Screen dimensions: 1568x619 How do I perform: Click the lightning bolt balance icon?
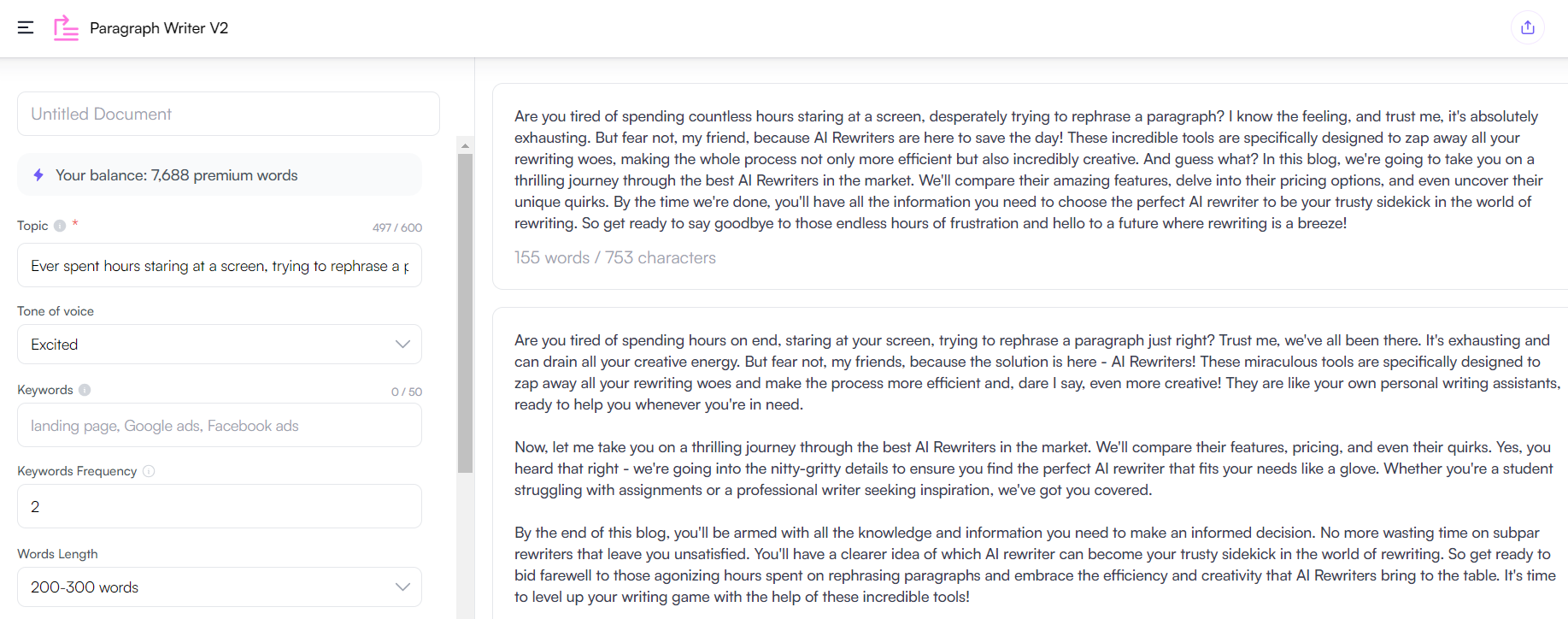[x=38, y=175]
